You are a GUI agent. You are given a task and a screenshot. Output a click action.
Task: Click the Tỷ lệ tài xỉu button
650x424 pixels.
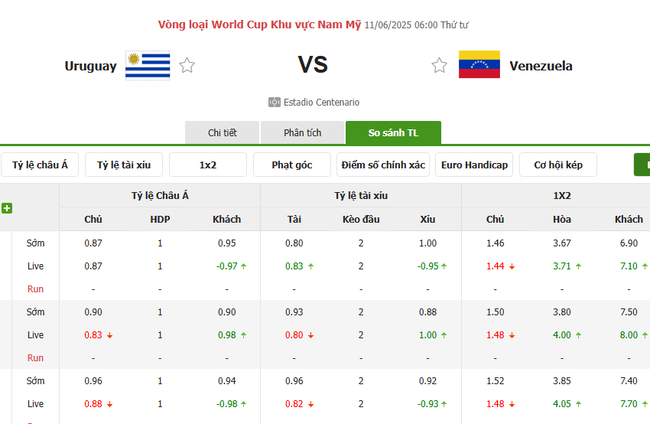click(123, 165)
